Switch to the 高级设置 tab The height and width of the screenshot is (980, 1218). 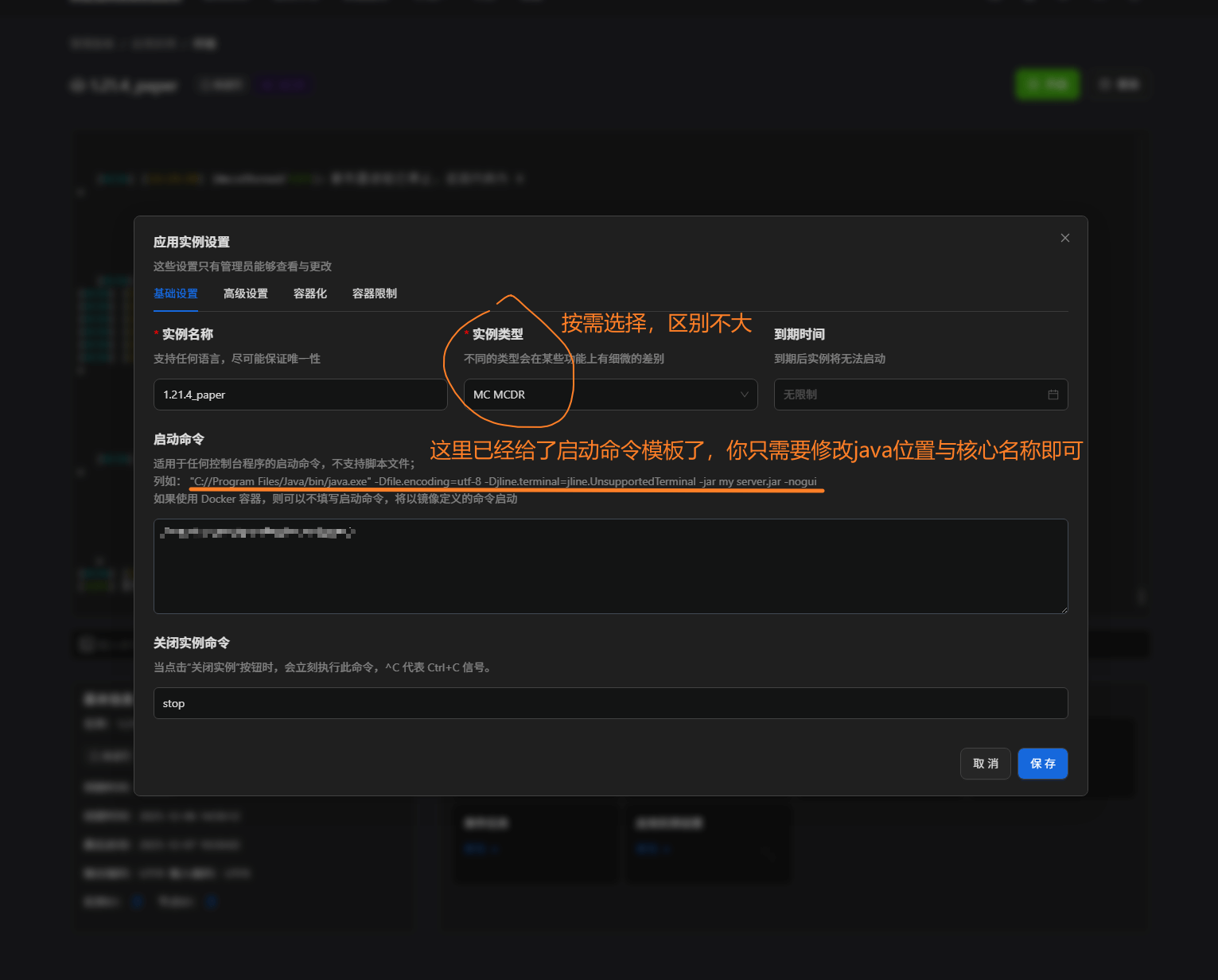click(x=246, y=294)
